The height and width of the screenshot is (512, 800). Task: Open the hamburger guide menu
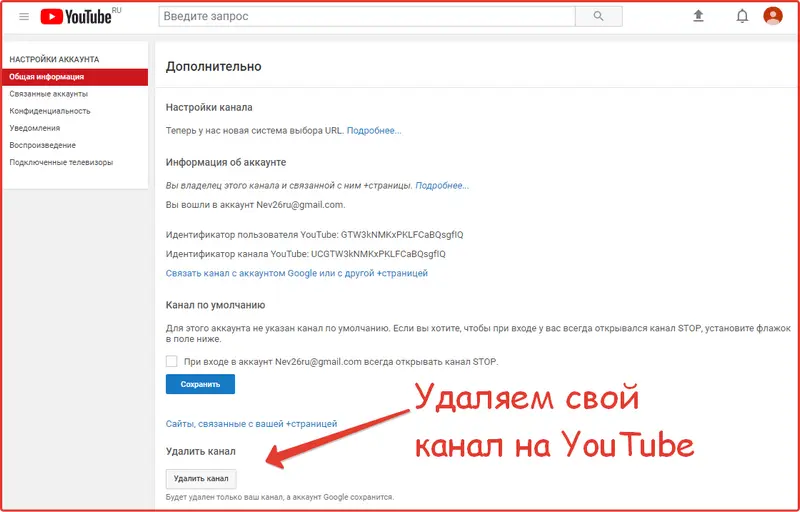[24, 16]
